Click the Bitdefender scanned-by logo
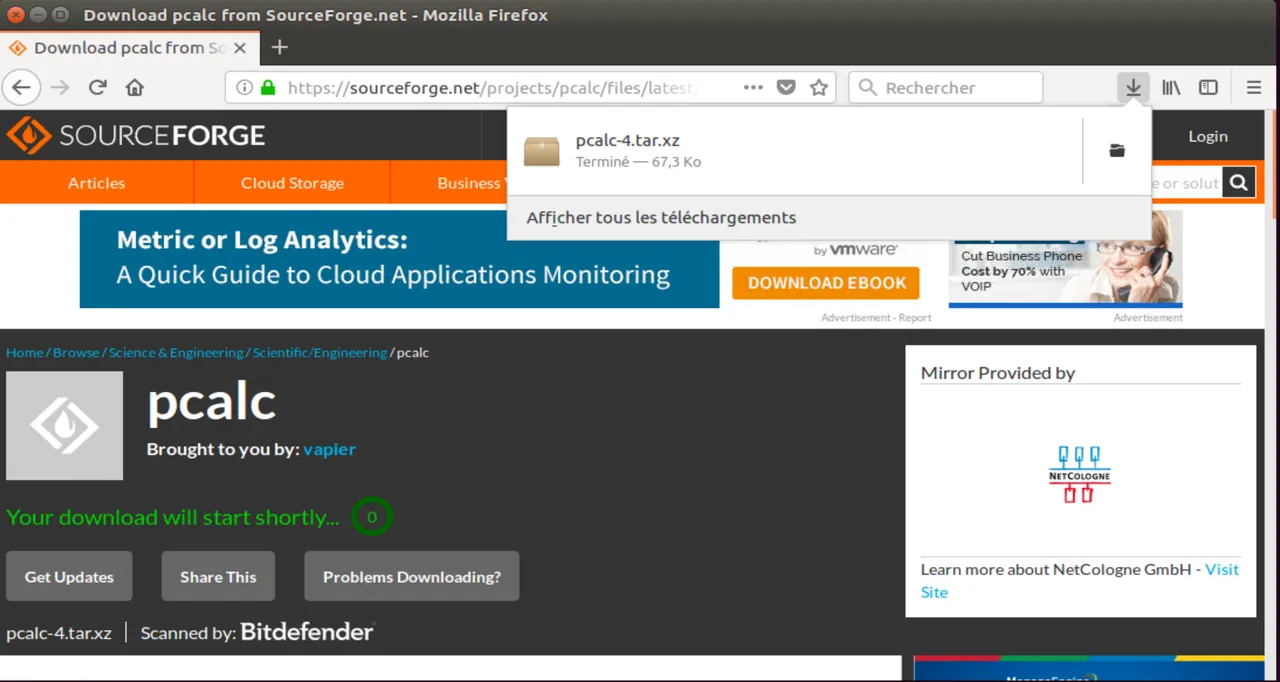The height and width of the screenshot is (682, 1280). click(x=307, y=632)
